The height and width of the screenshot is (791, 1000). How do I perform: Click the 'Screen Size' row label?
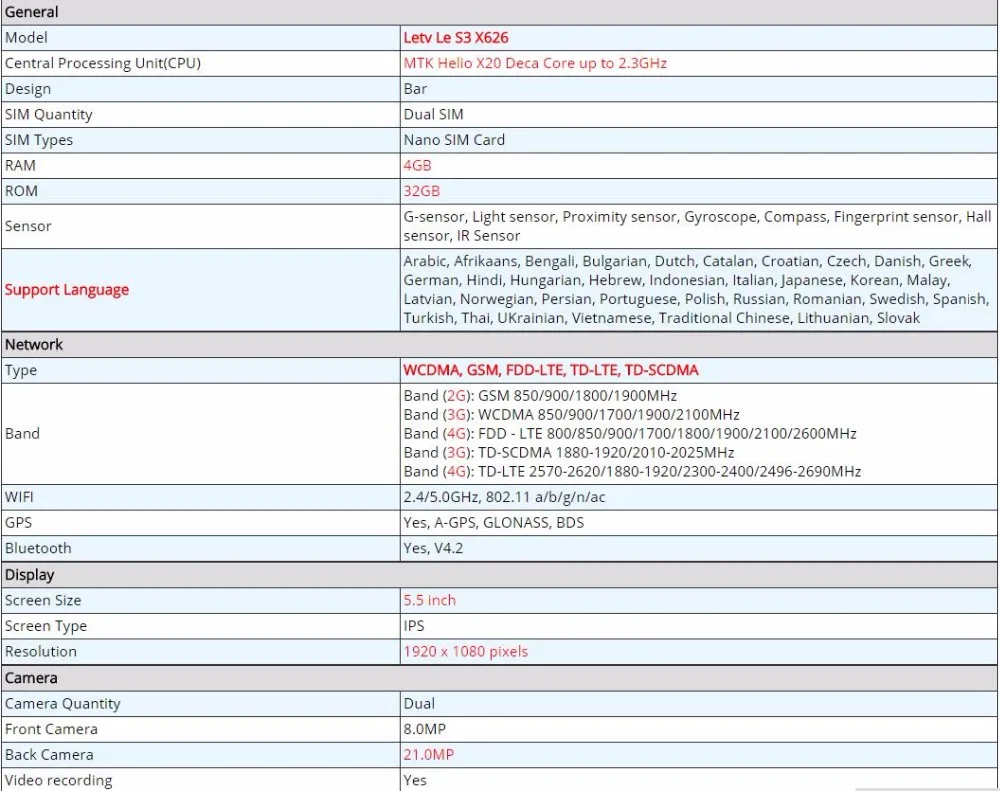click(x=43, y=600)
